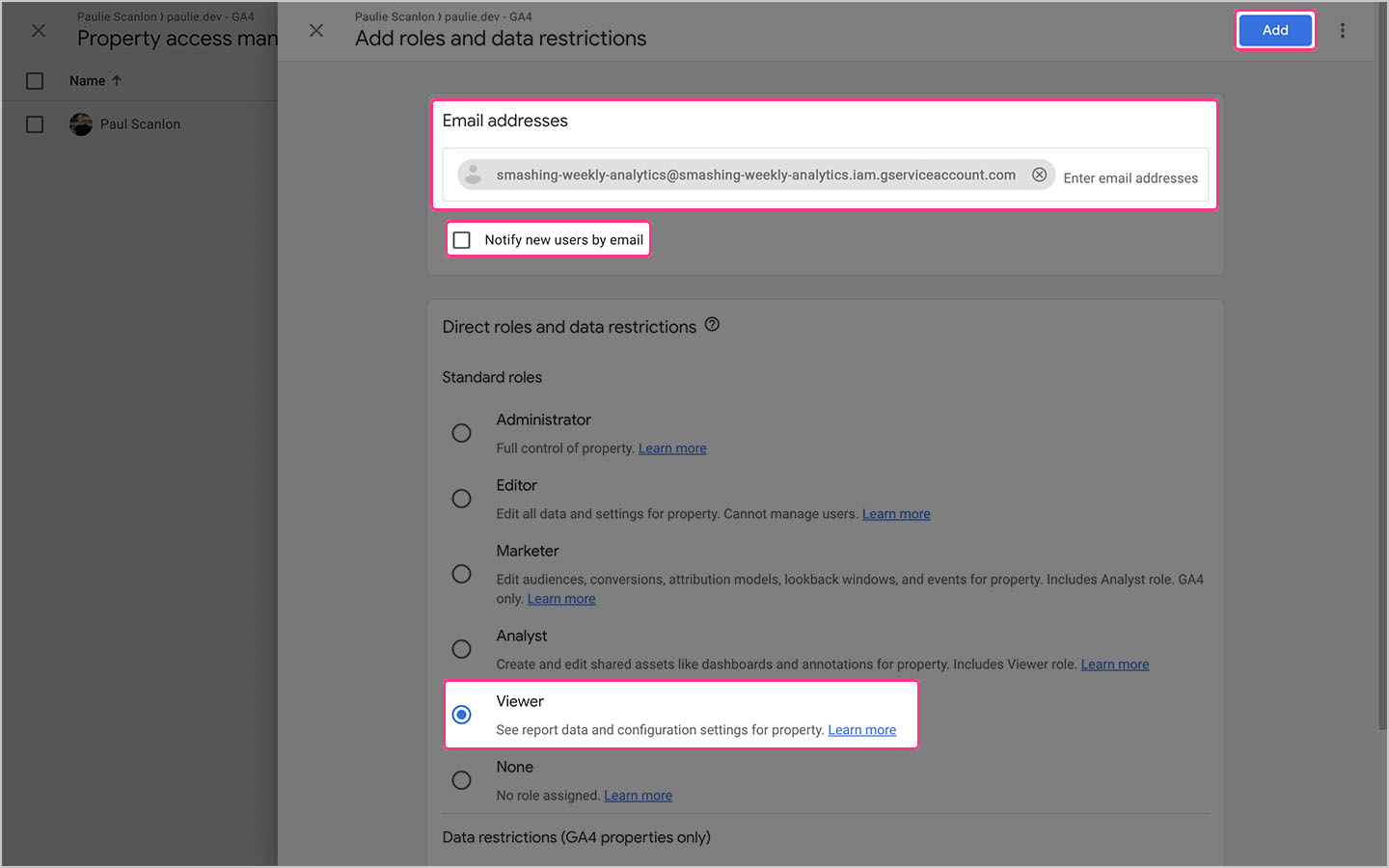Click Paul Scanlon's profile avatar
Screen dimensions: 1389x868
[x=81, y=123]
